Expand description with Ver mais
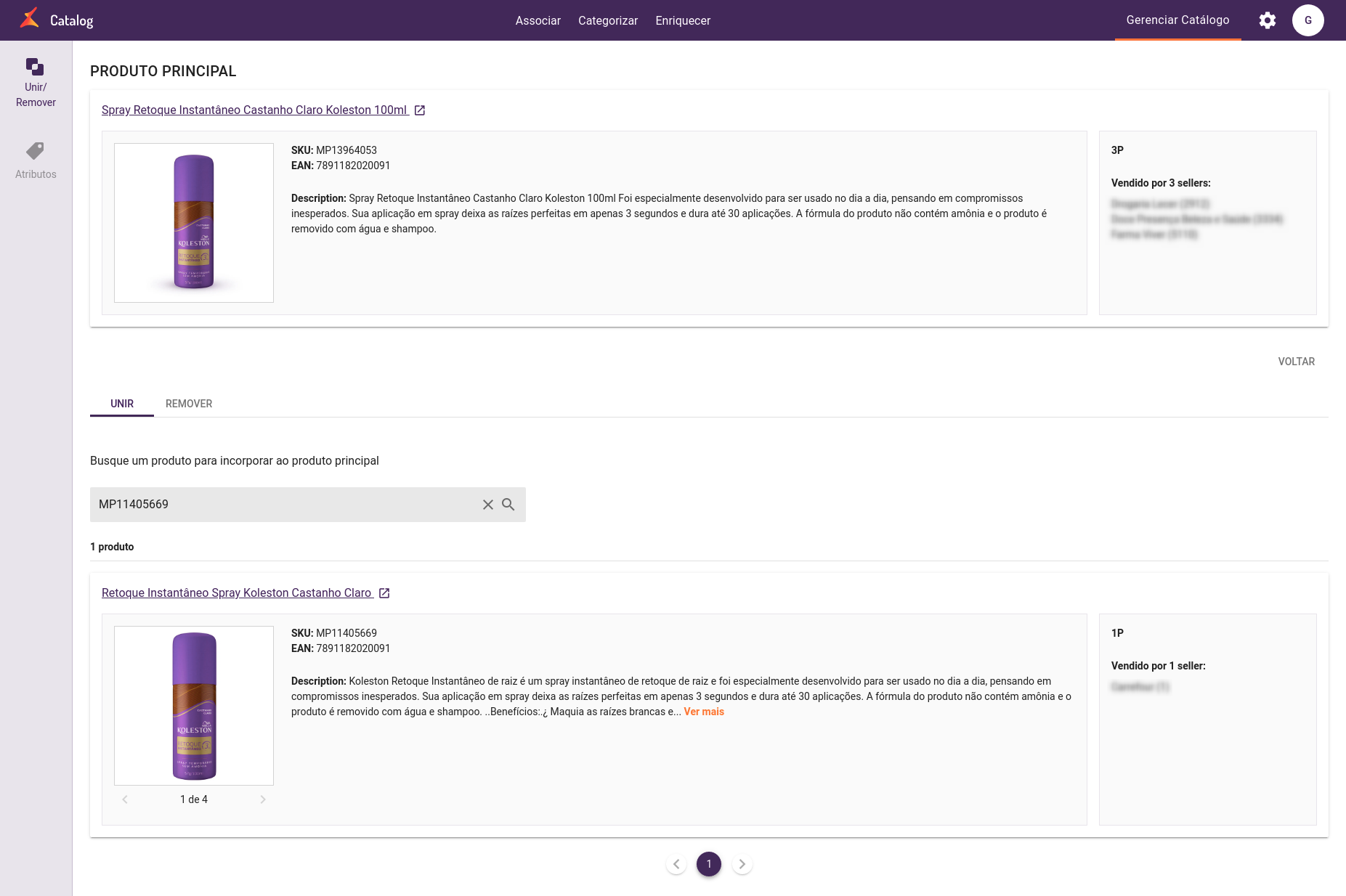Viewport: 1346px width, 896px height. pyautogui.click(x=704, y=712)
